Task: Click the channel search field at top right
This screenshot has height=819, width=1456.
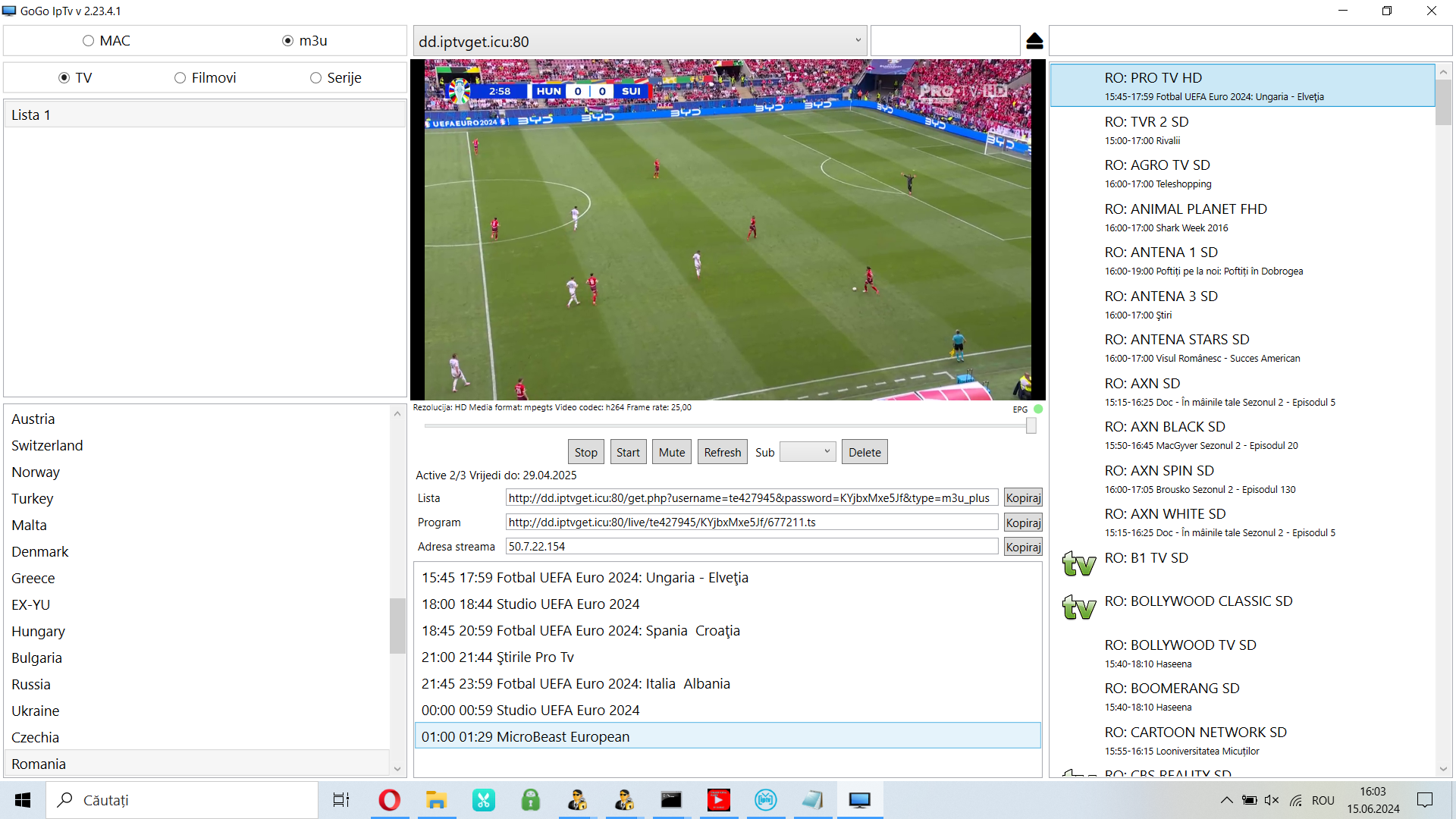Action: [x=1250, y=41]
